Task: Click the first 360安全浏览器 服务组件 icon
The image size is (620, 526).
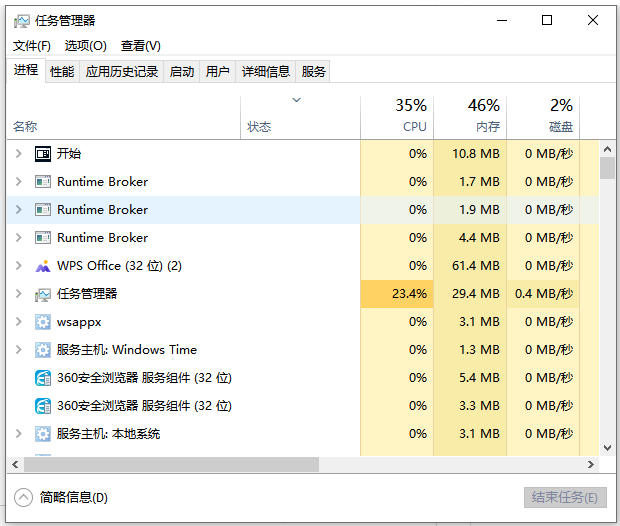Action: pos(43,378)
